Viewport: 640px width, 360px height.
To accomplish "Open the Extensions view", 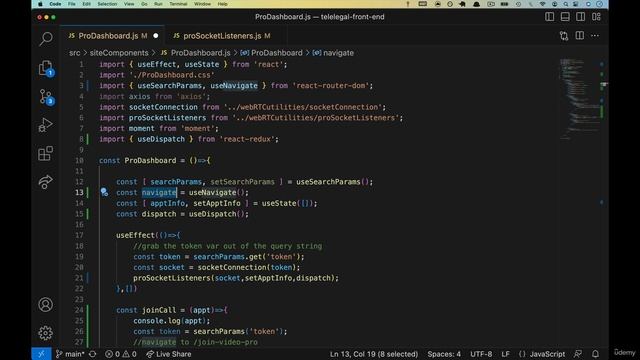I will coord(46,153).
